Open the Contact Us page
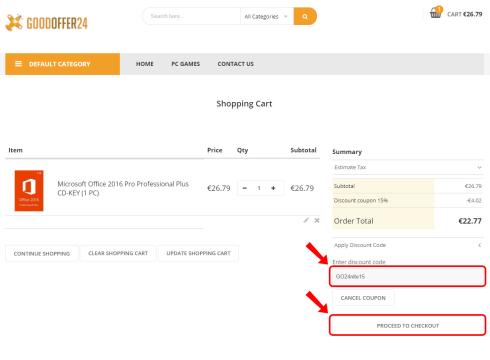The height and width of the screenshot is (360, 490). 236,64
